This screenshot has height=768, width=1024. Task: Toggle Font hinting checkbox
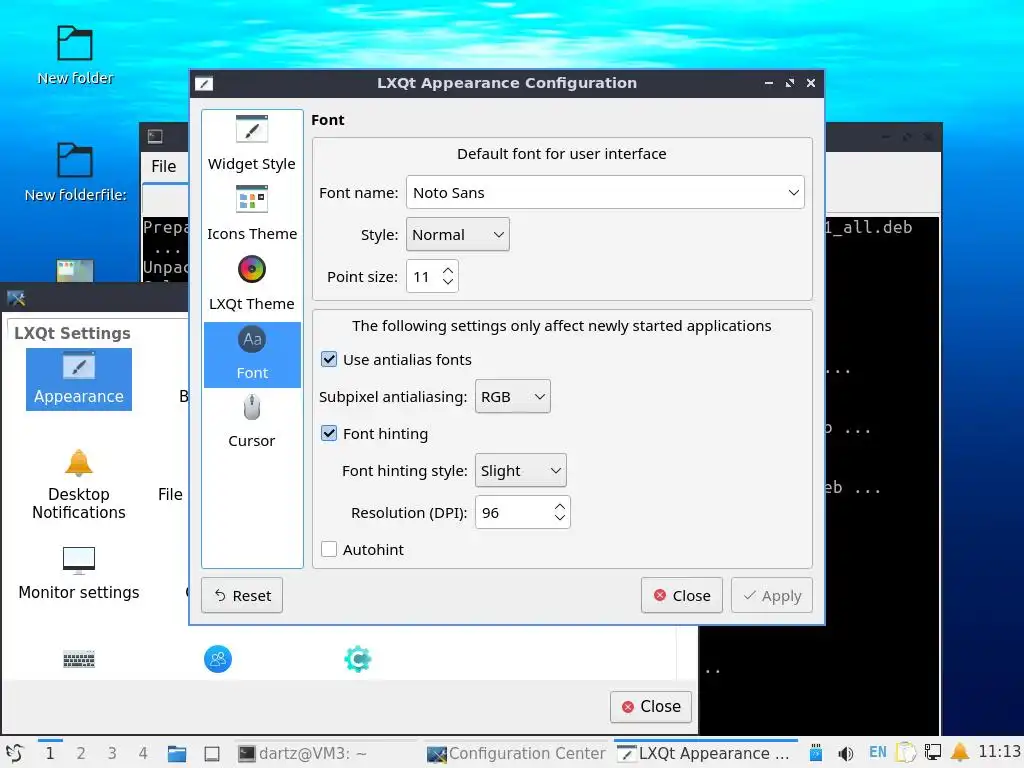tap(329, 434)
